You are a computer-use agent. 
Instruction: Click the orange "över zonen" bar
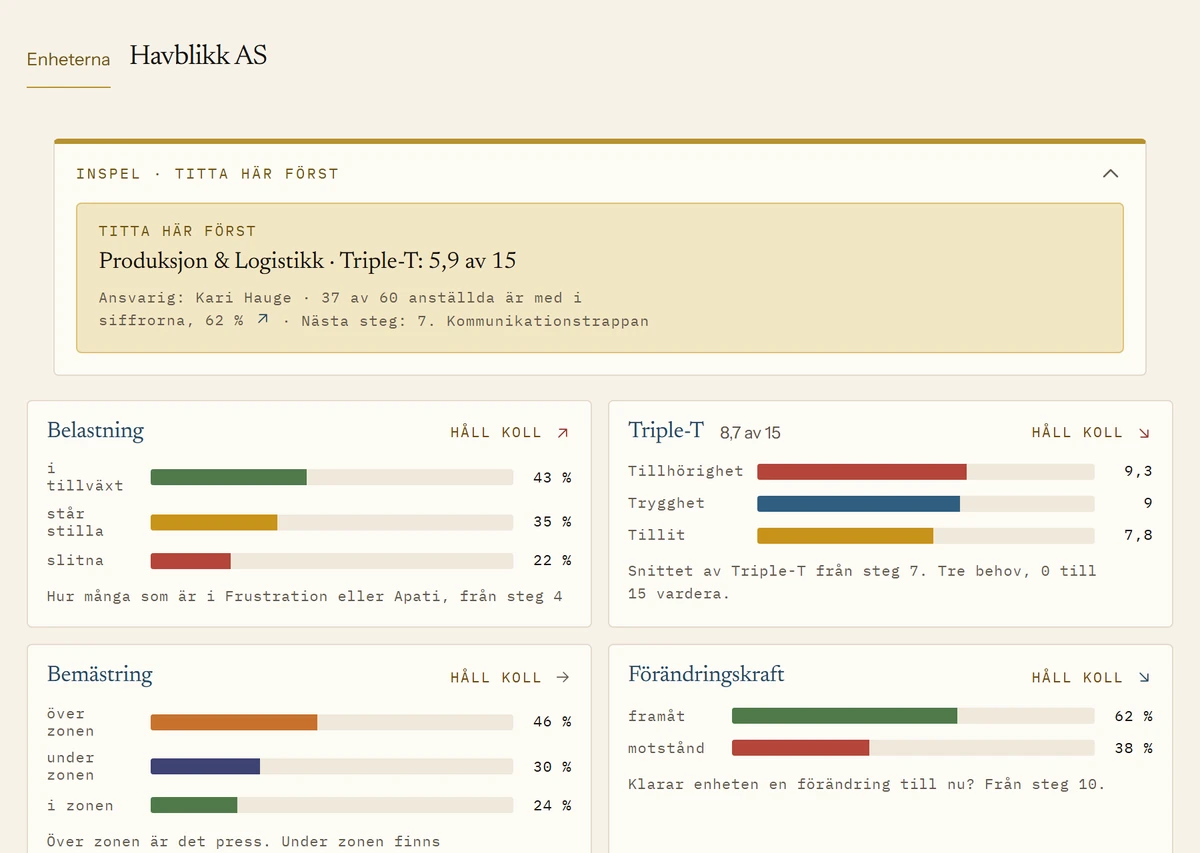click(234, 722)
